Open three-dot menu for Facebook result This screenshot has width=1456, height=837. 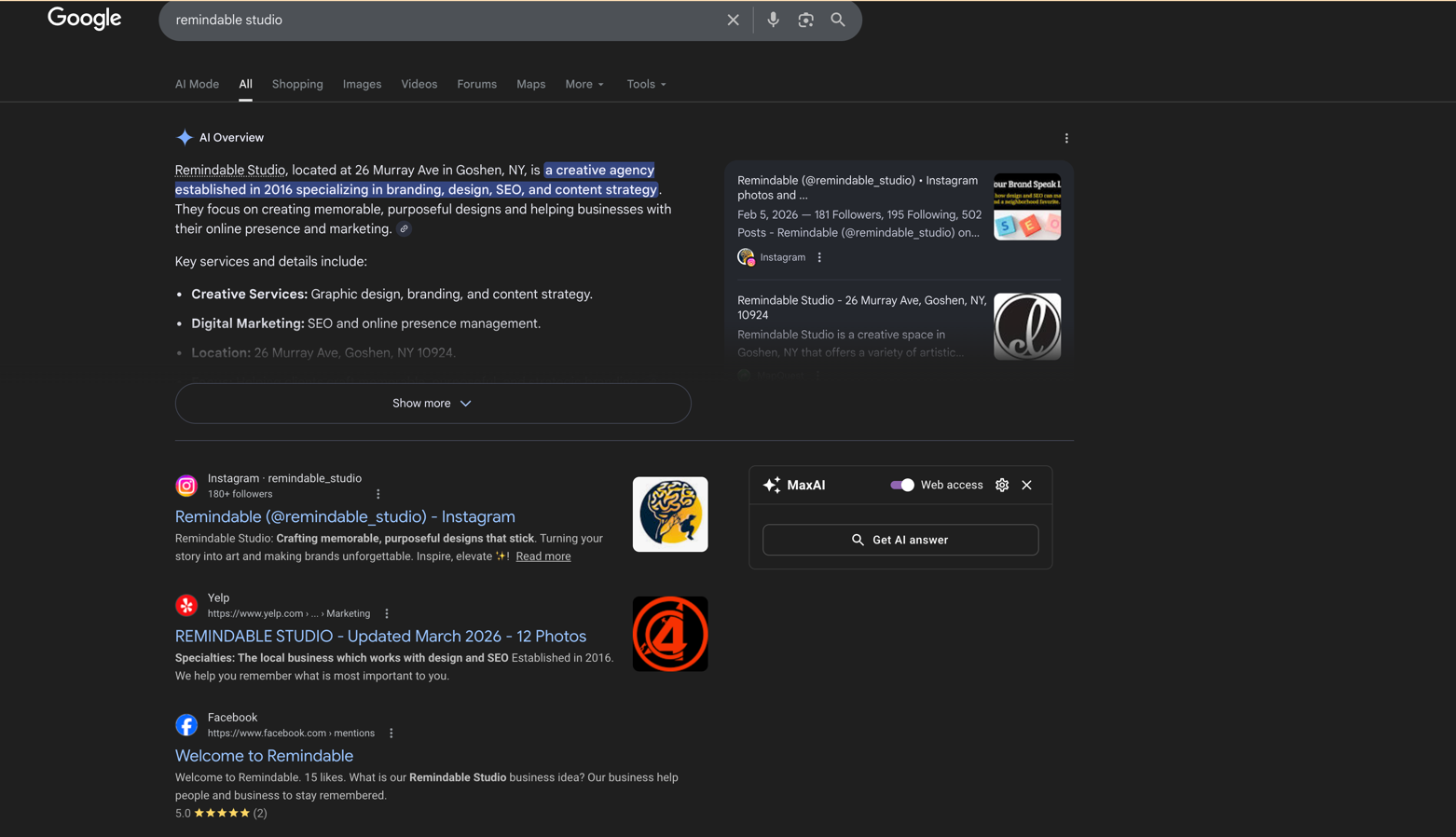pos(391,733)
